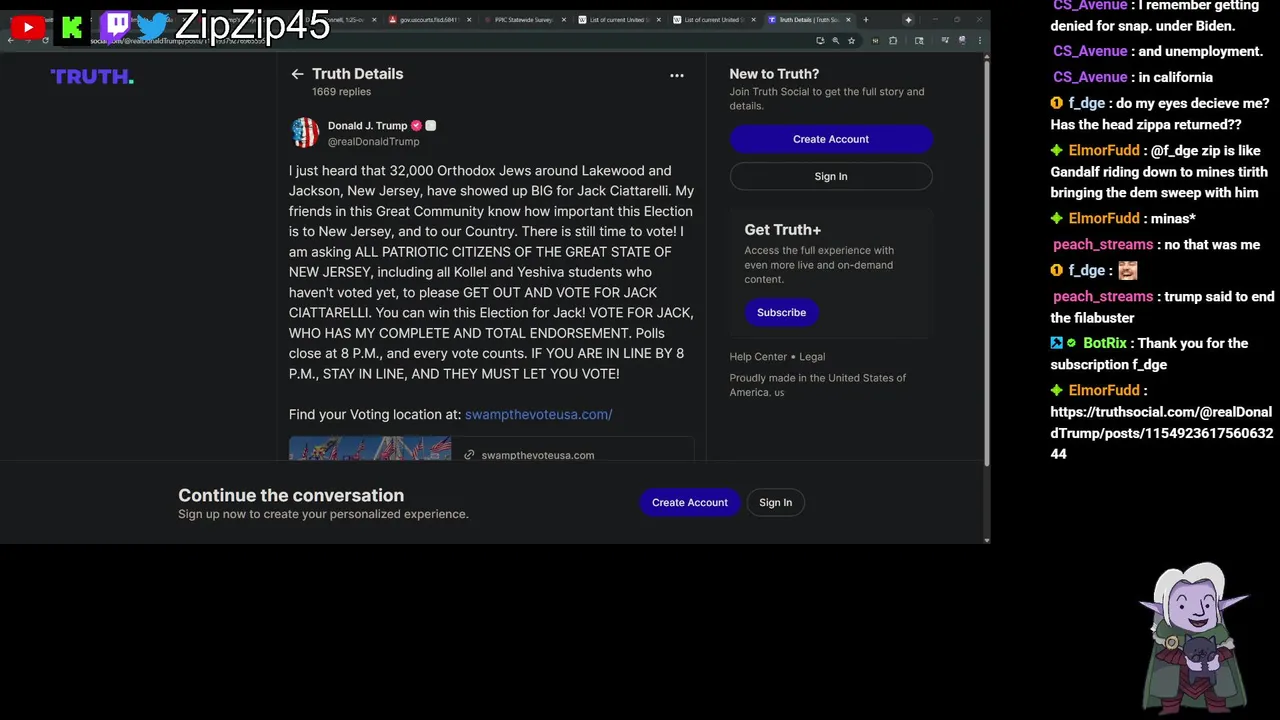Click the Twitch icon in the stream overlay
Screen dimensions: 1280x720
[x=117, y=27]
